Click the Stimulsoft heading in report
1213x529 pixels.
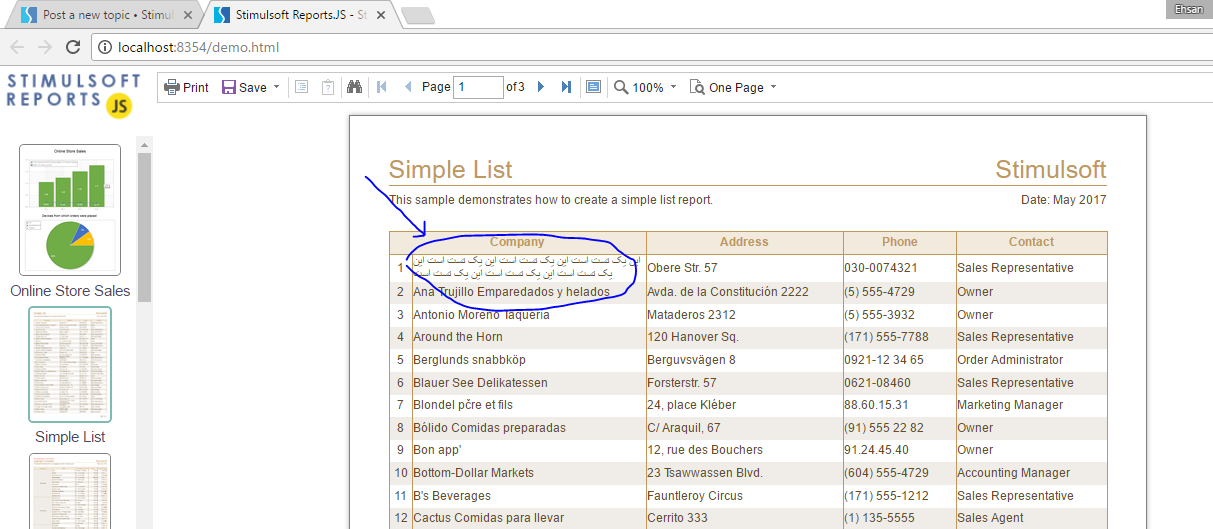[x=1051, y=169]
